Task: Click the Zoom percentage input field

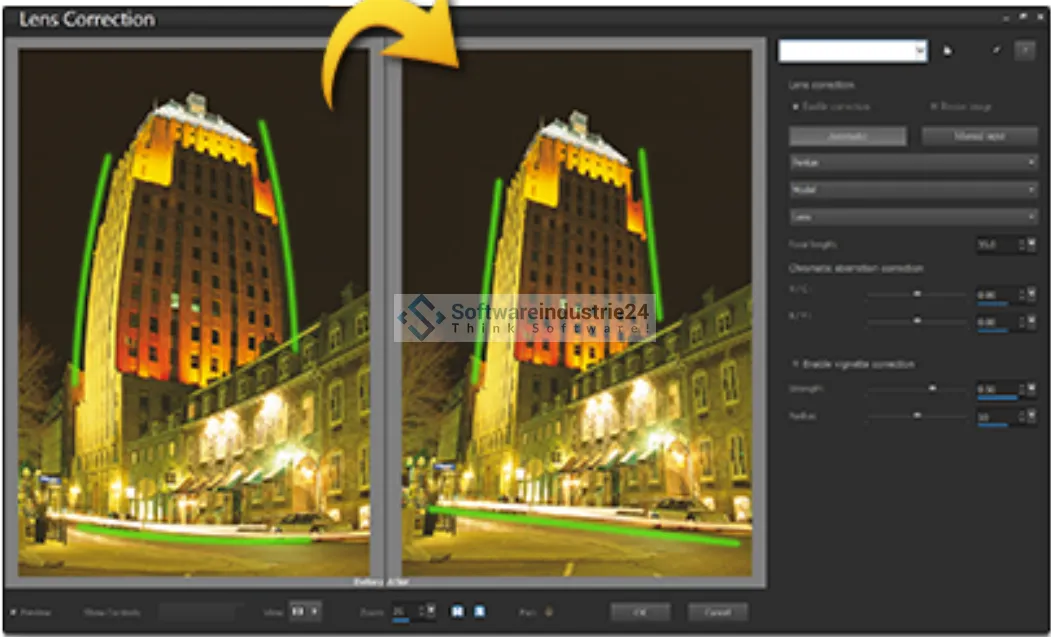Action: tap(401, 611)
